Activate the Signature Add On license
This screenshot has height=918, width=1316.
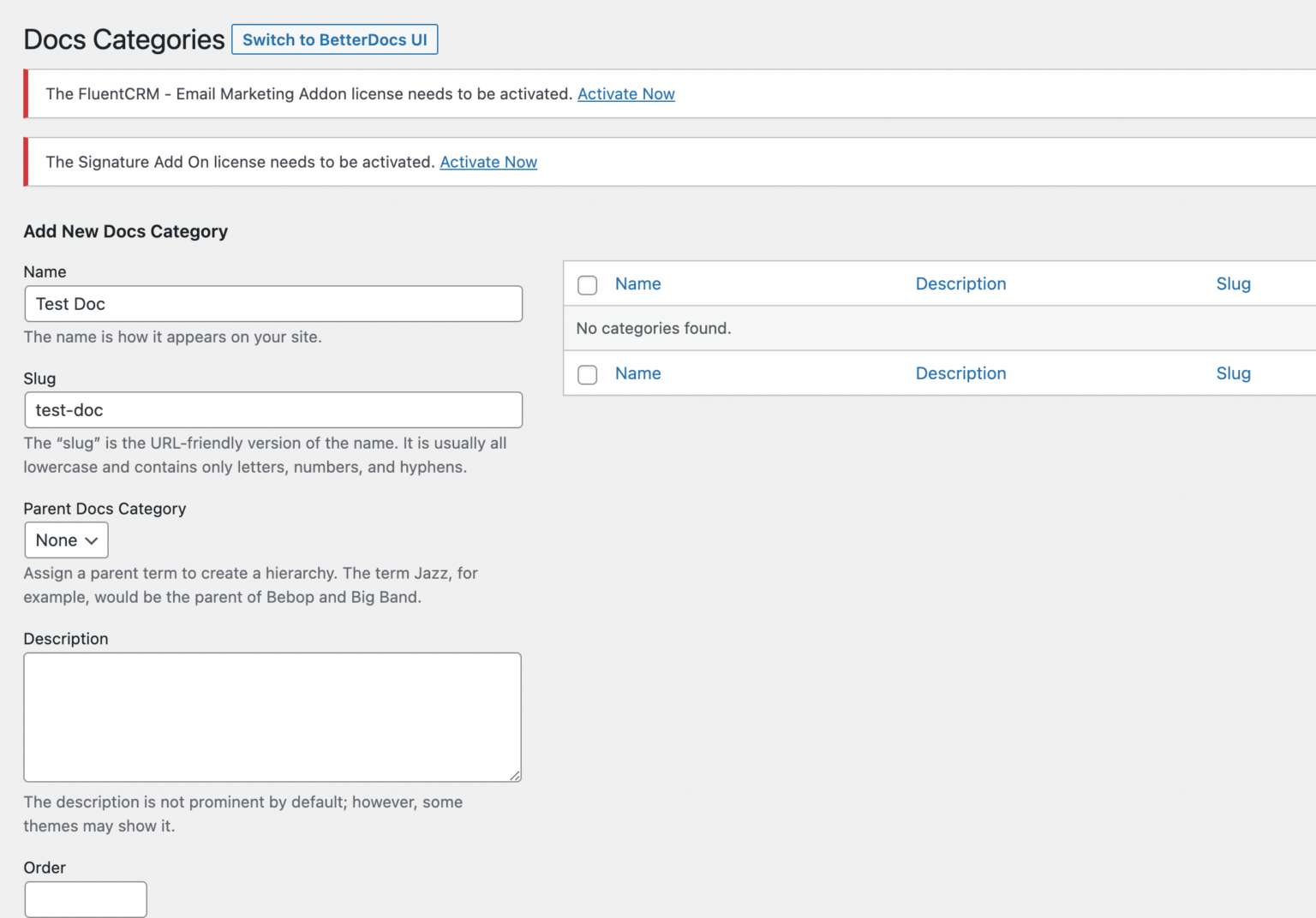488,162
